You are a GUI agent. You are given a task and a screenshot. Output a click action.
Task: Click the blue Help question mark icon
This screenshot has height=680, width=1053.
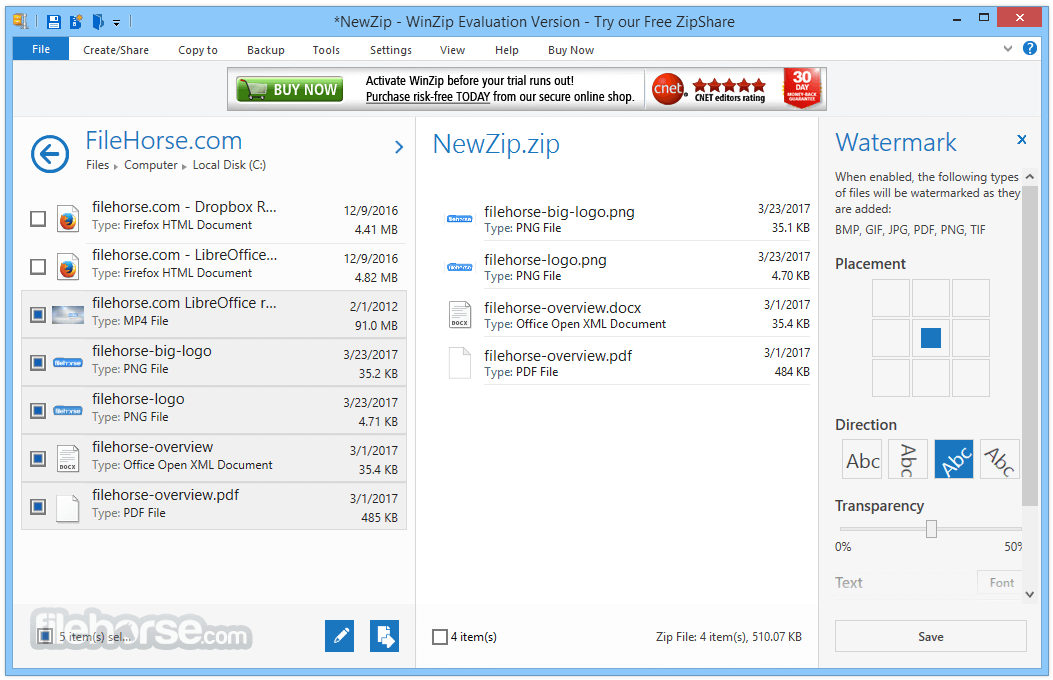1029,48
